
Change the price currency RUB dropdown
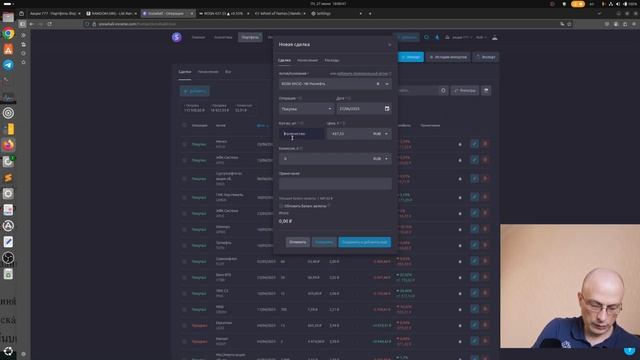[380, 133]
